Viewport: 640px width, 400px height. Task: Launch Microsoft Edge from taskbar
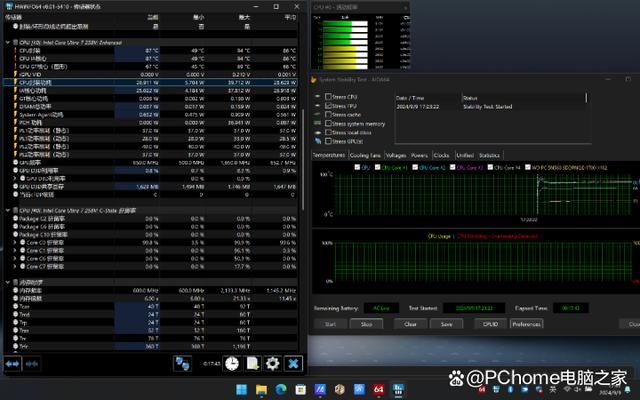click(x=281, y=389)
